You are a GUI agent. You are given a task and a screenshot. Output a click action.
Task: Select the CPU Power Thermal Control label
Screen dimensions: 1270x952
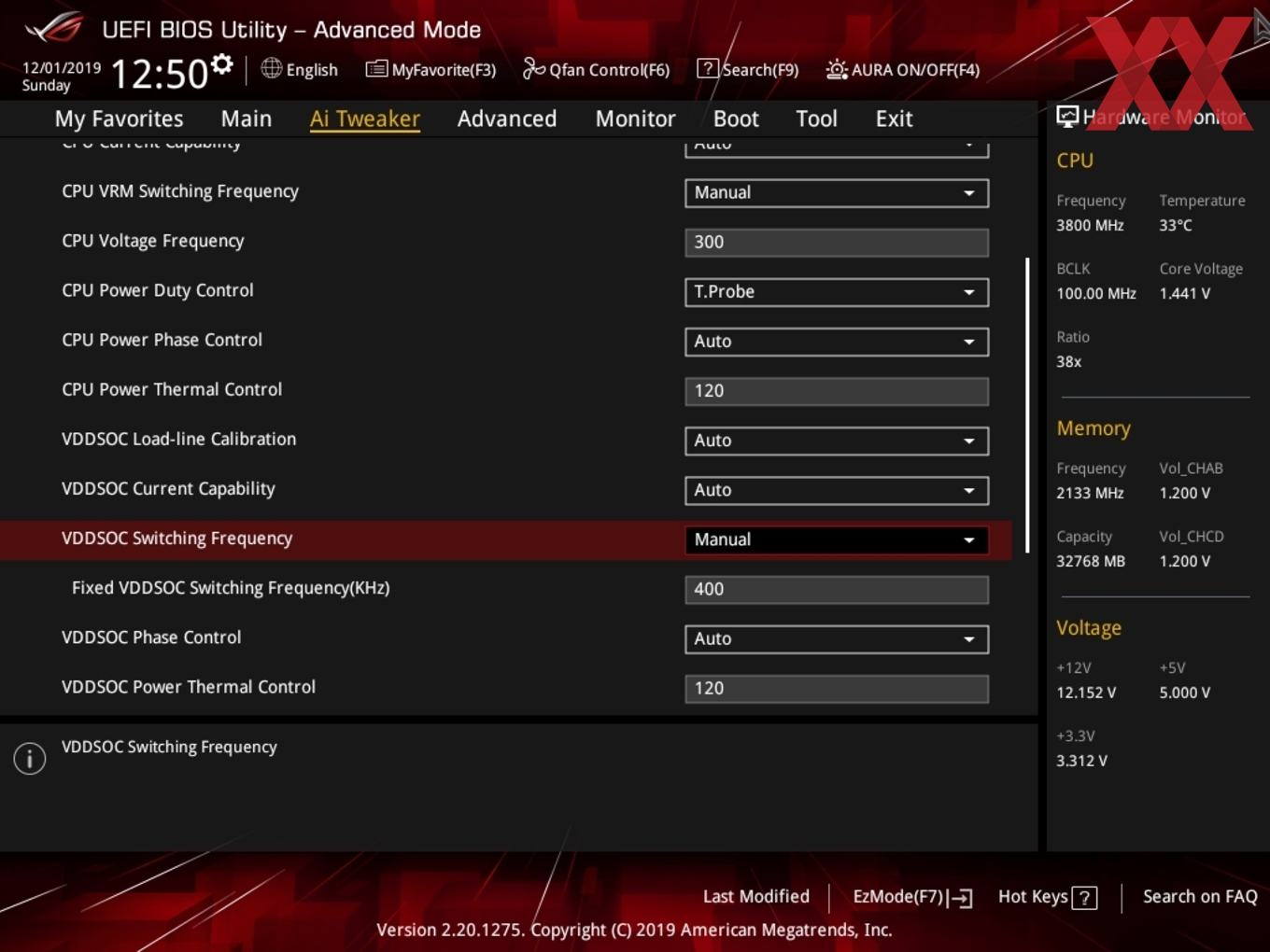pos(172,389)
